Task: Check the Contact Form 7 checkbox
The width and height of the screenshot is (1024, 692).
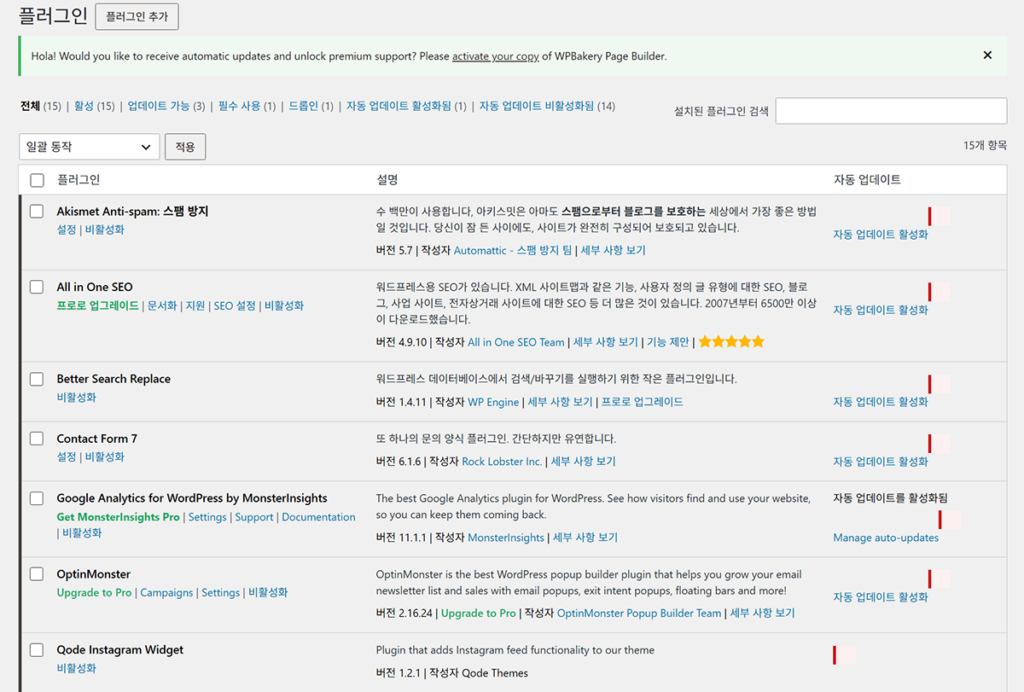Action: 37,439
